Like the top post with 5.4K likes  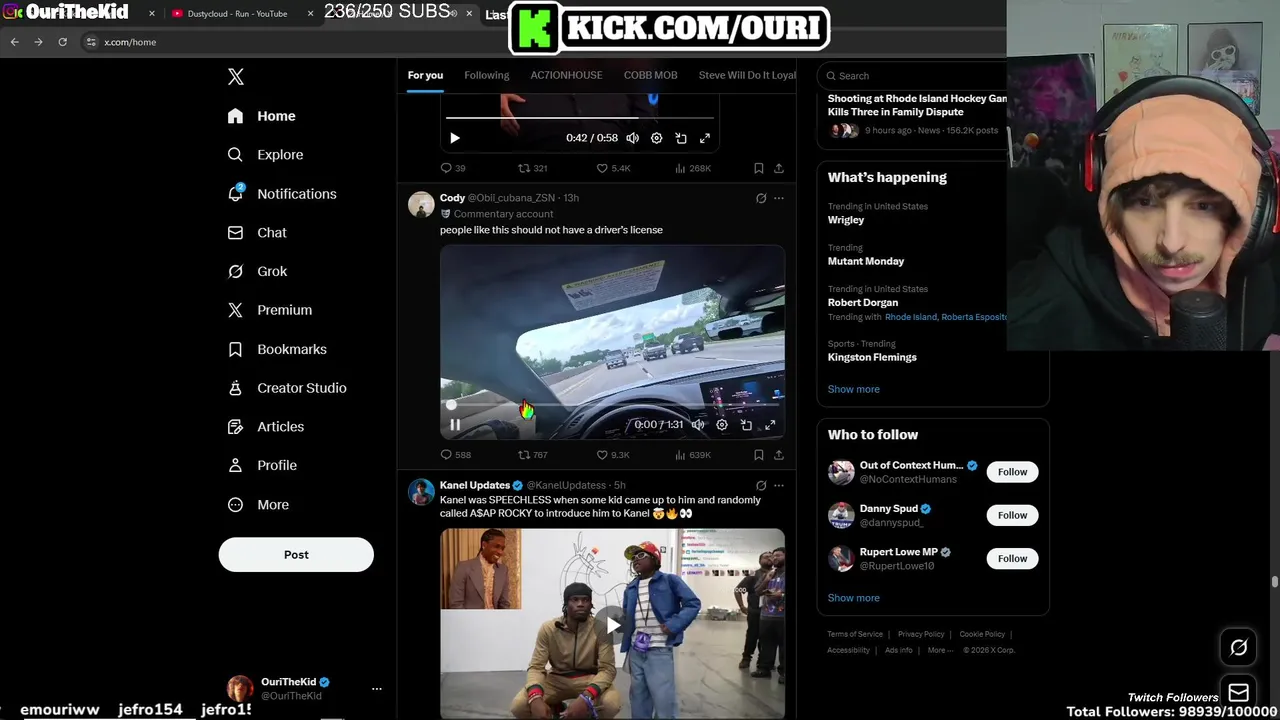coord(613,168)
